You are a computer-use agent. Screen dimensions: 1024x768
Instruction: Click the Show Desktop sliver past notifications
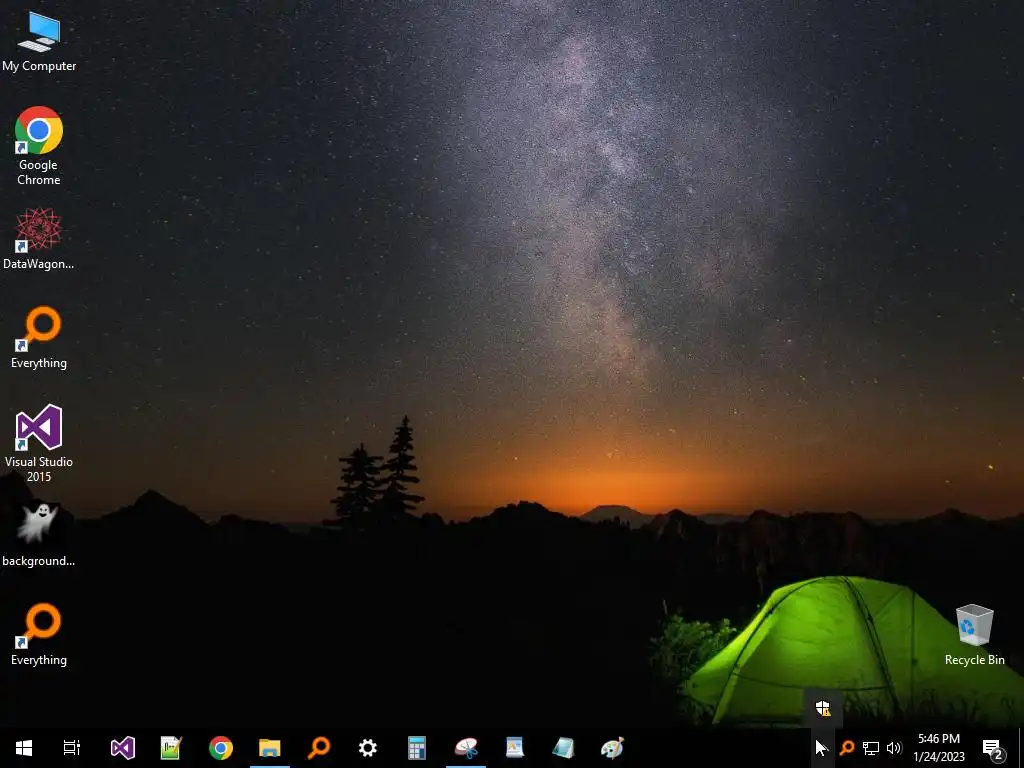pos(1021,748)
